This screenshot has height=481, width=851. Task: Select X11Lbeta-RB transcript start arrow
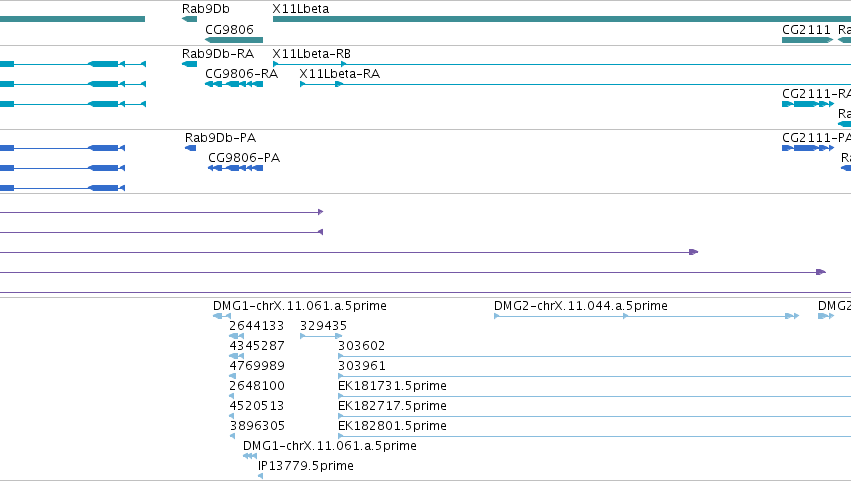click(x=276, y=64)
